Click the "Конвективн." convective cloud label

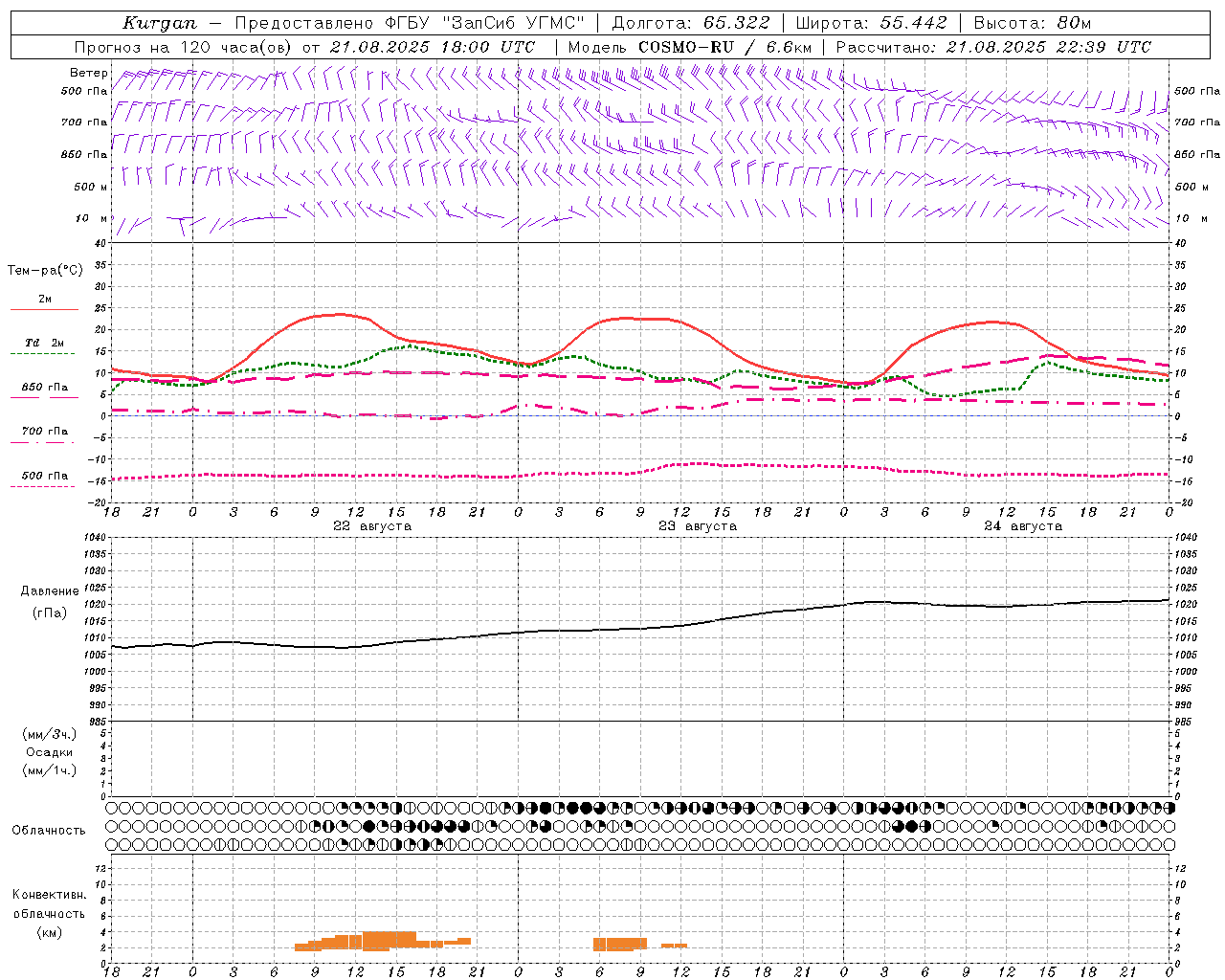(x=49, y=894)
